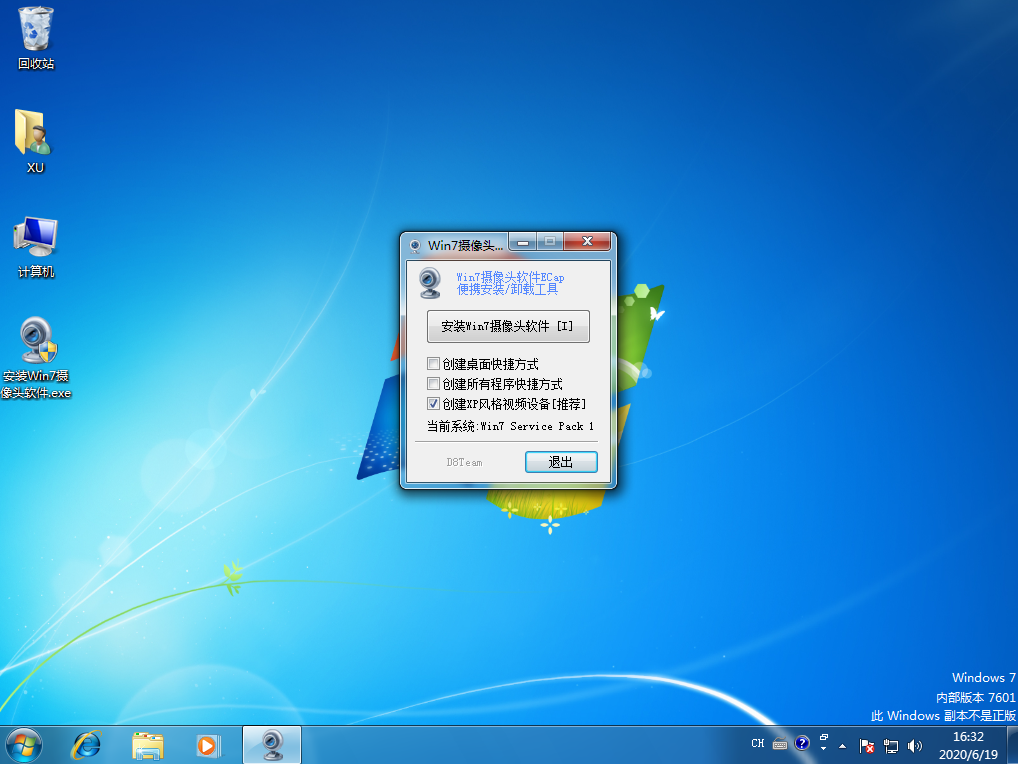
Task: Close the Win7摄像头 dialog window
Action: click(587, 241)
